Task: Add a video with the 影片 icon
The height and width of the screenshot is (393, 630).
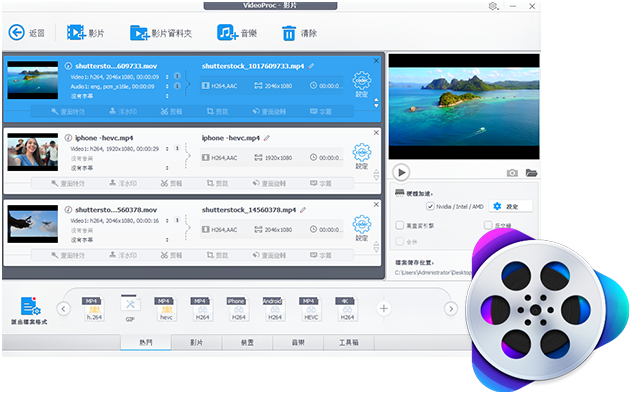Action: [76, 33]
